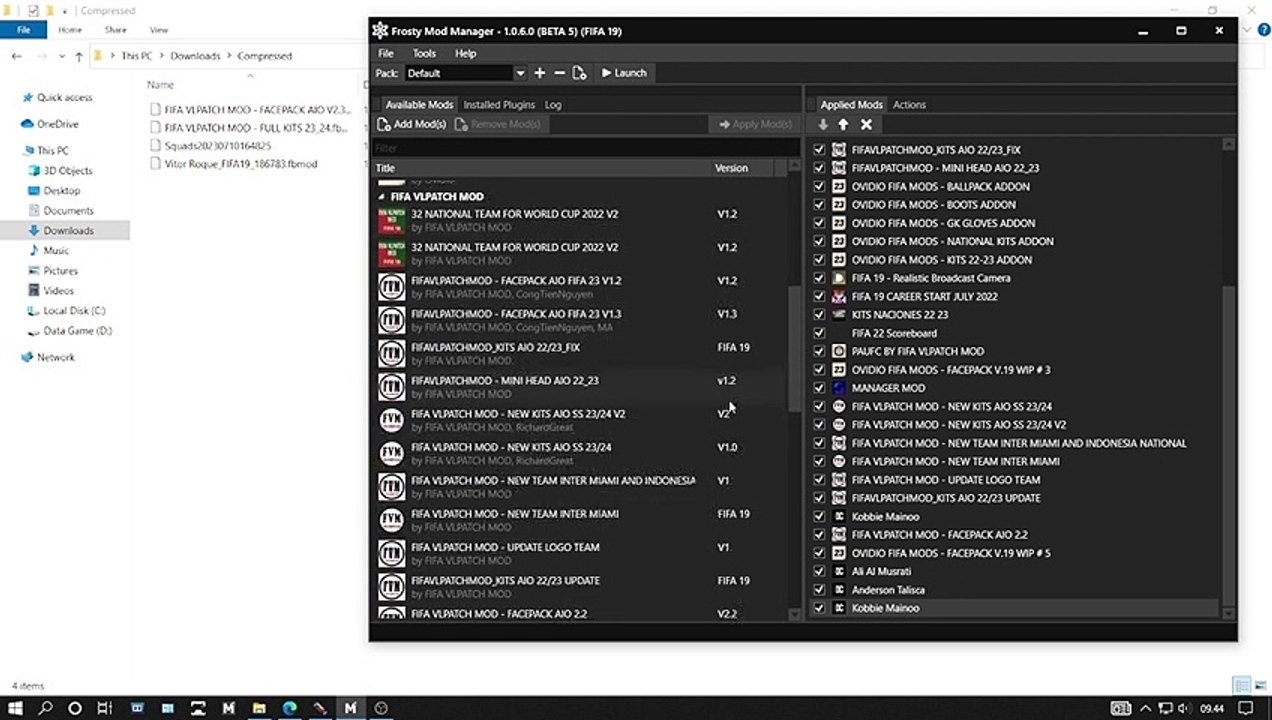Screen dimensions: 1272x720
Task: Click the Launch button
Action: coord(623,73)
